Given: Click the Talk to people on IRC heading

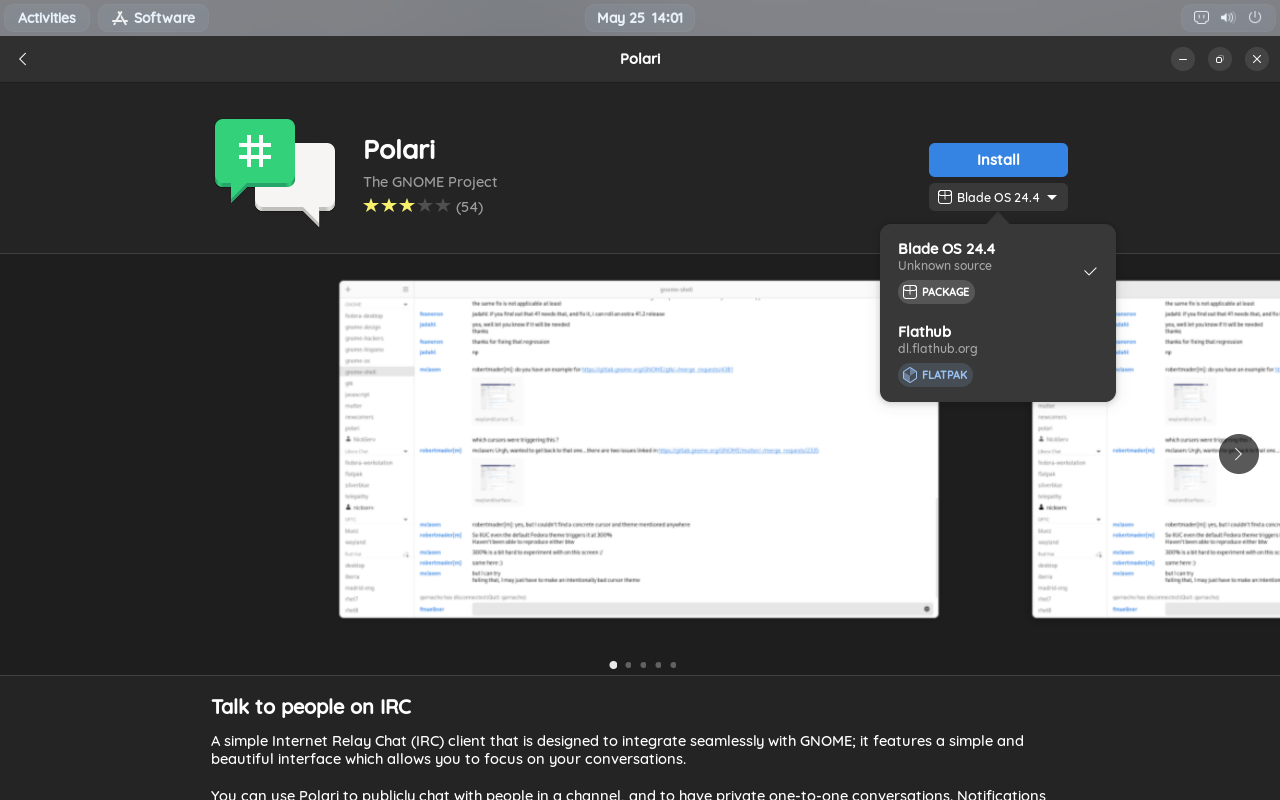Looking at the screenshot, I should 311,707.
